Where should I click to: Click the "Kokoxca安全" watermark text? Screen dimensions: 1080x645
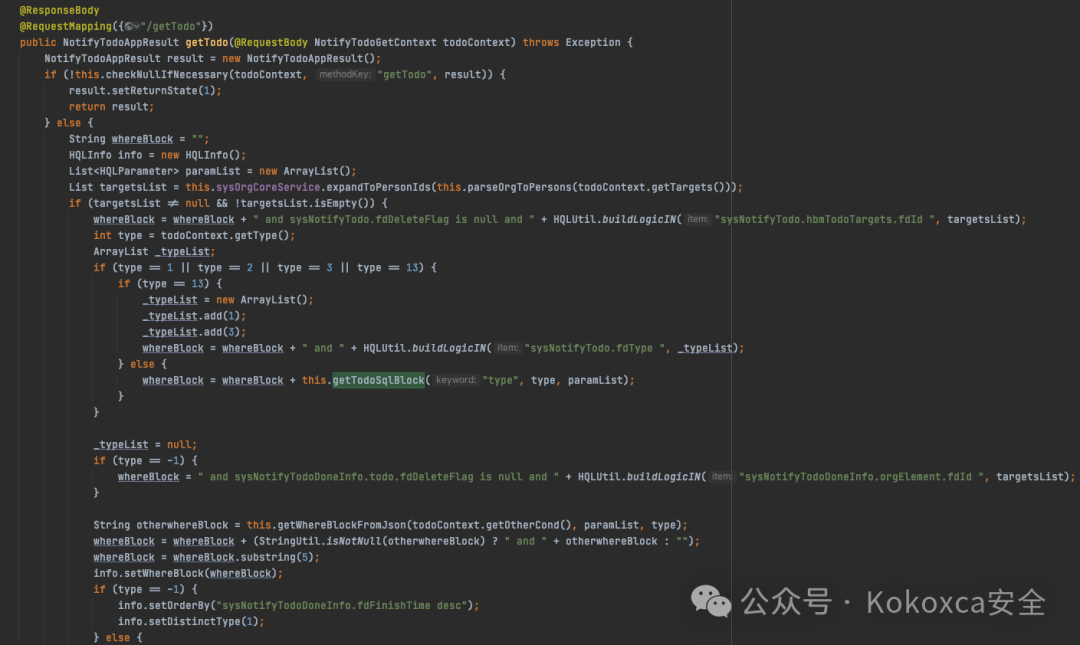[956, 602]
